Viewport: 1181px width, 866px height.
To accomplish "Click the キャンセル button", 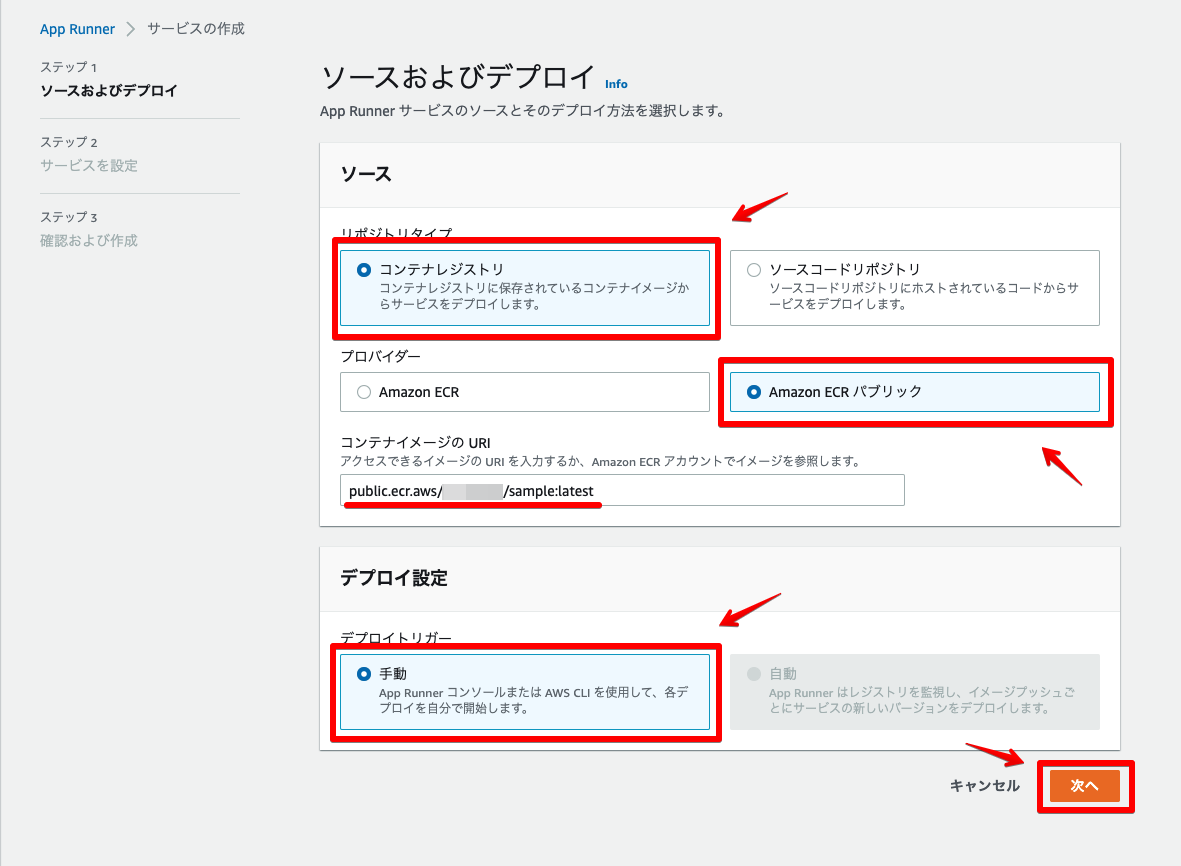I will point(984,787).
